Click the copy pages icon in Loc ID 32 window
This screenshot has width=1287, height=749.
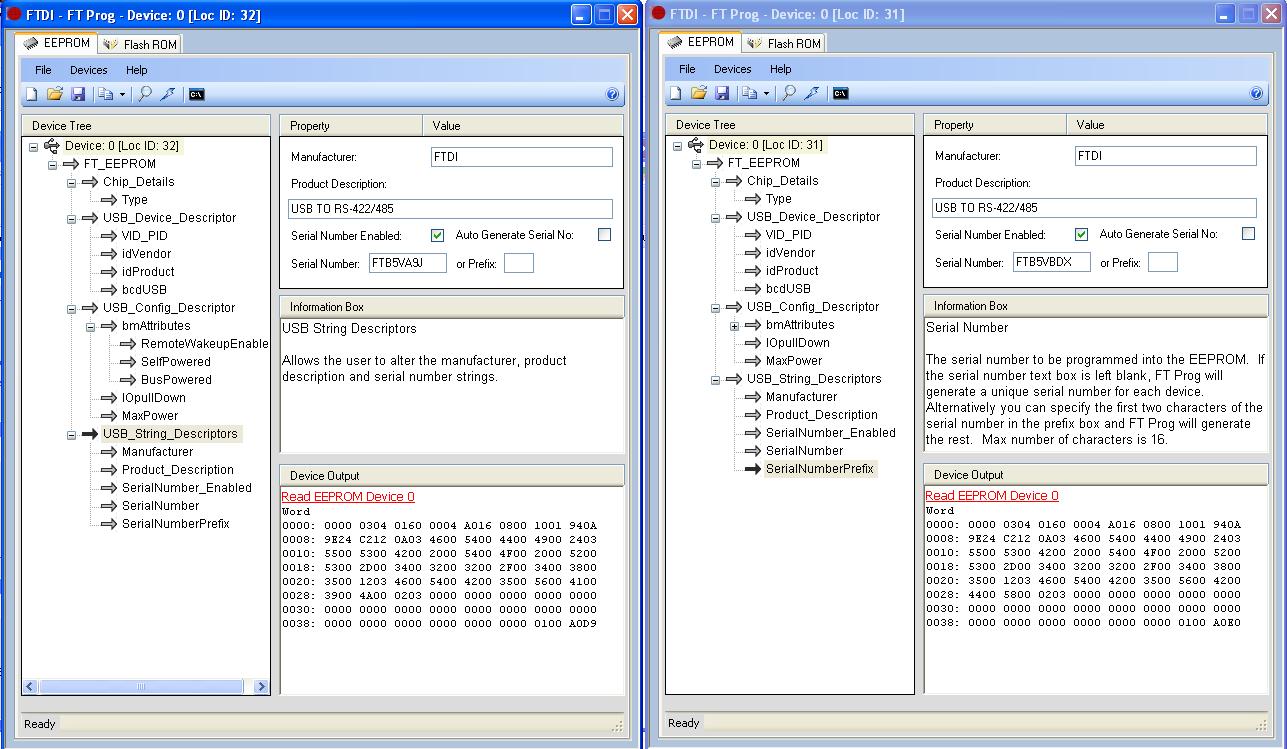[105, 94]
